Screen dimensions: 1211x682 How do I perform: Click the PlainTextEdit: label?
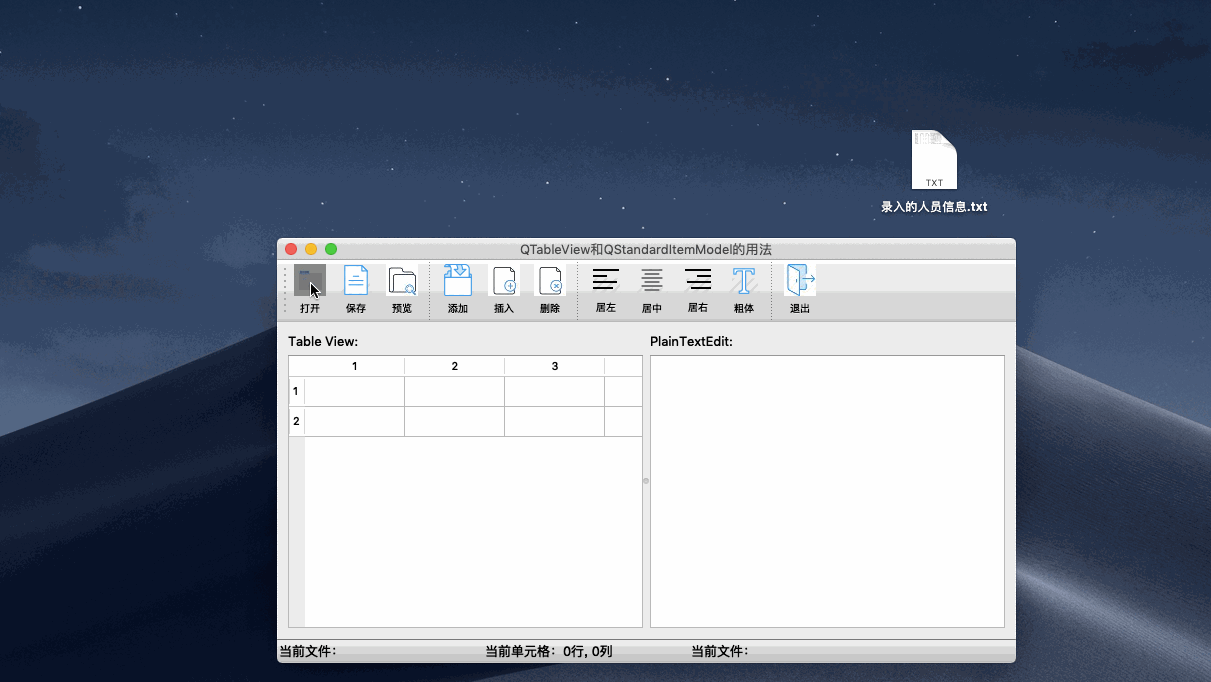pos(692,341)
